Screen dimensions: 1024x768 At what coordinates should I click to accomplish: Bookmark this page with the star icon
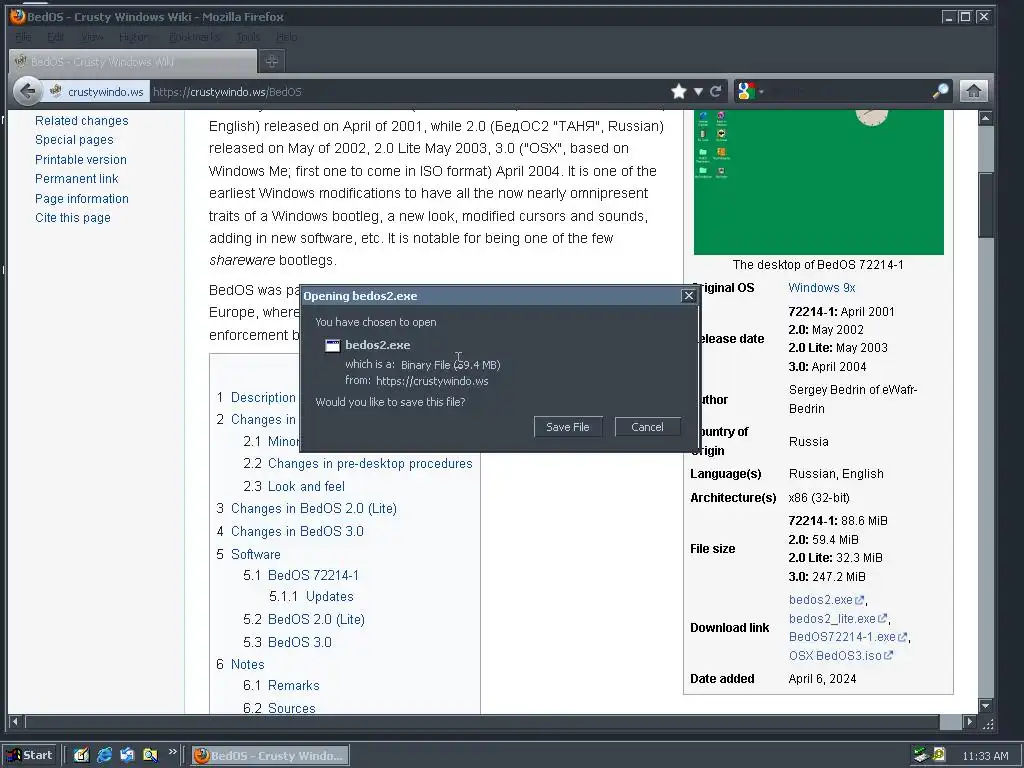click(x=679, y=91)
